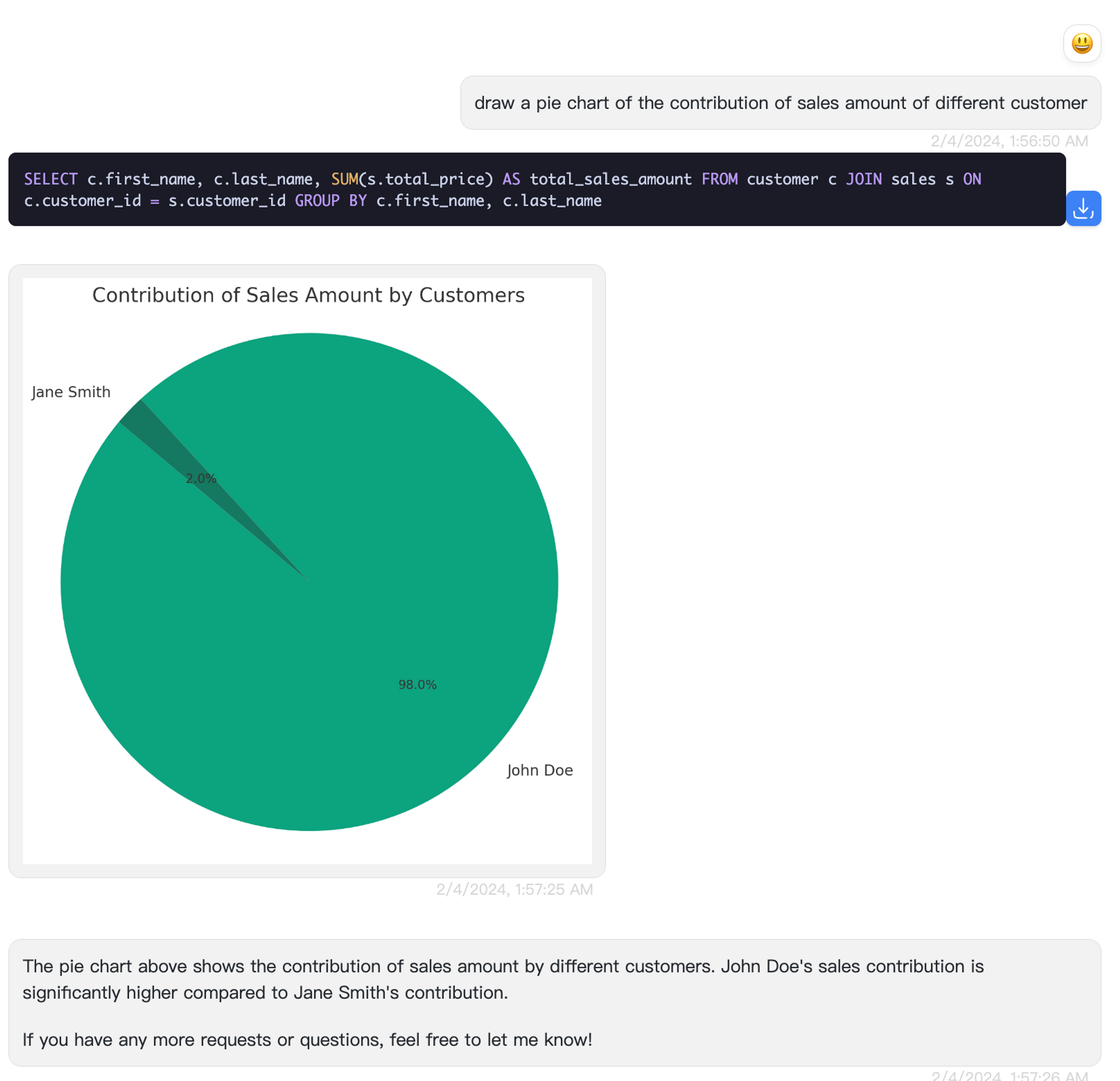
Task: Click the 2.0% percentage label
Action: [x=201, y=479]
